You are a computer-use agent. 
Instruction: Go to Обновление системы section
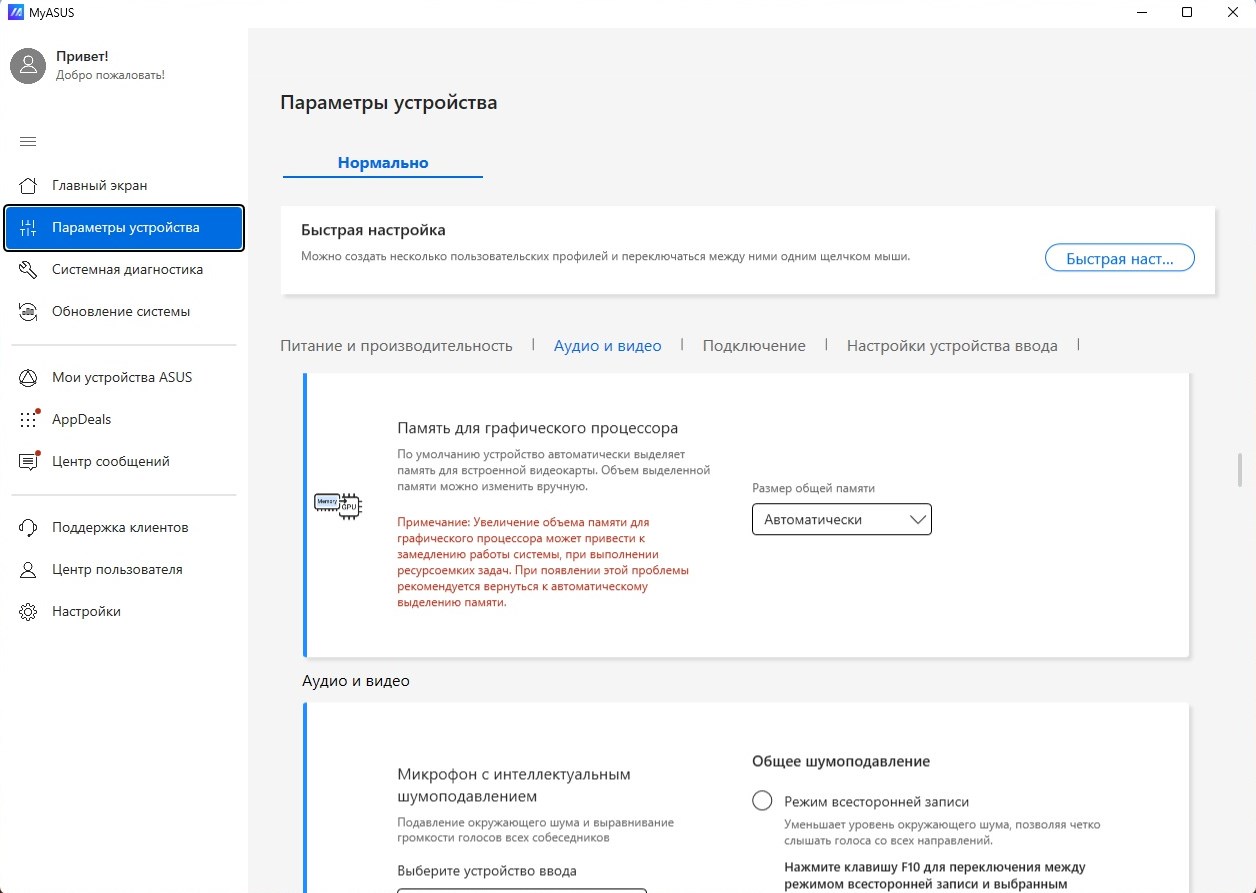(x=124, y=311)
